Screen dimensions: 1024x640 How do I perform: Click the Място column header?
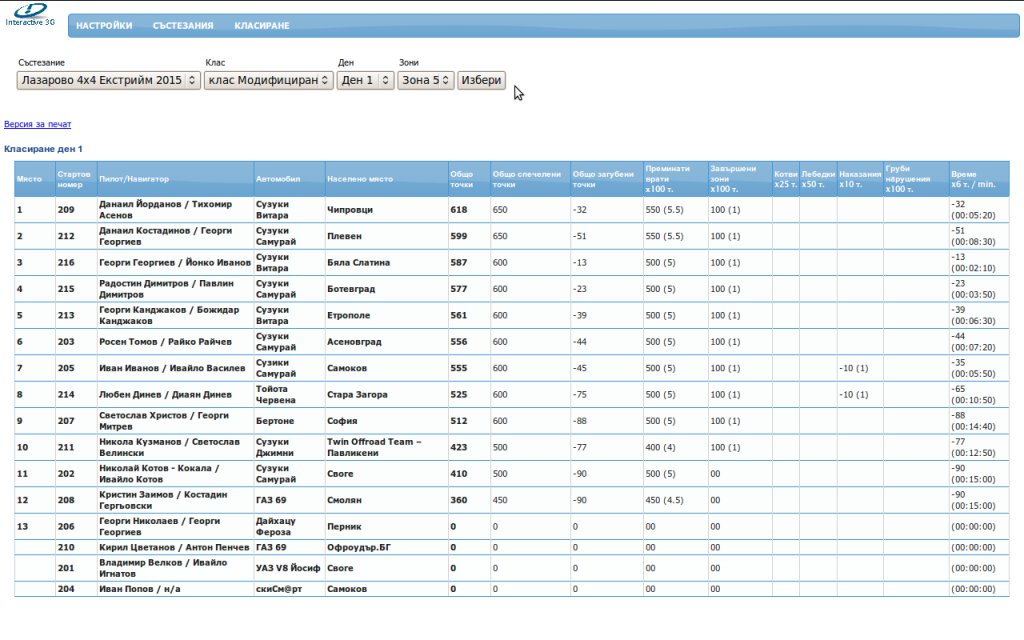tap(29, 179)
